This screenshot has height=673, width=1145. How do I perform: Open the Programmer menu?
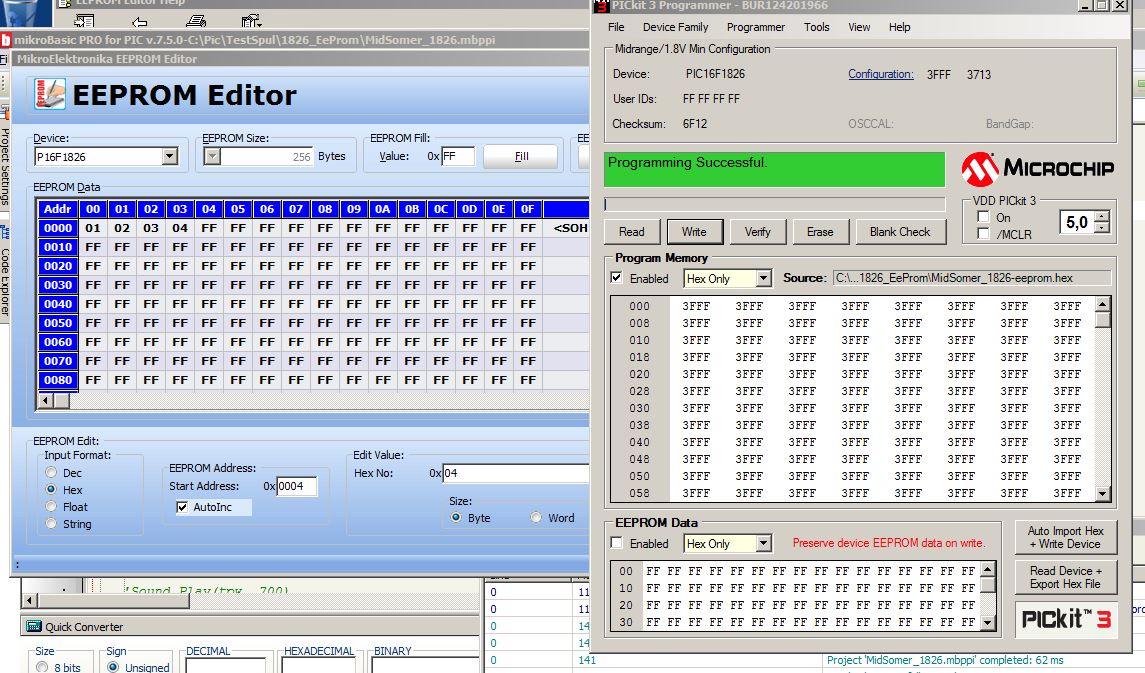tap(756, 27)
